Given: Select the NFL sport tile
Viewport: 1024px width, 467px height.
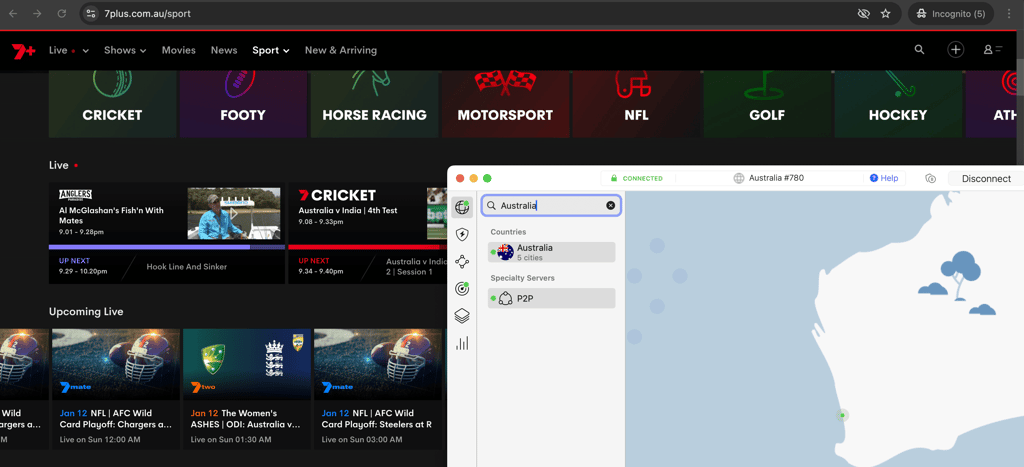Looking at the screenshot, I should coord(636,104).
